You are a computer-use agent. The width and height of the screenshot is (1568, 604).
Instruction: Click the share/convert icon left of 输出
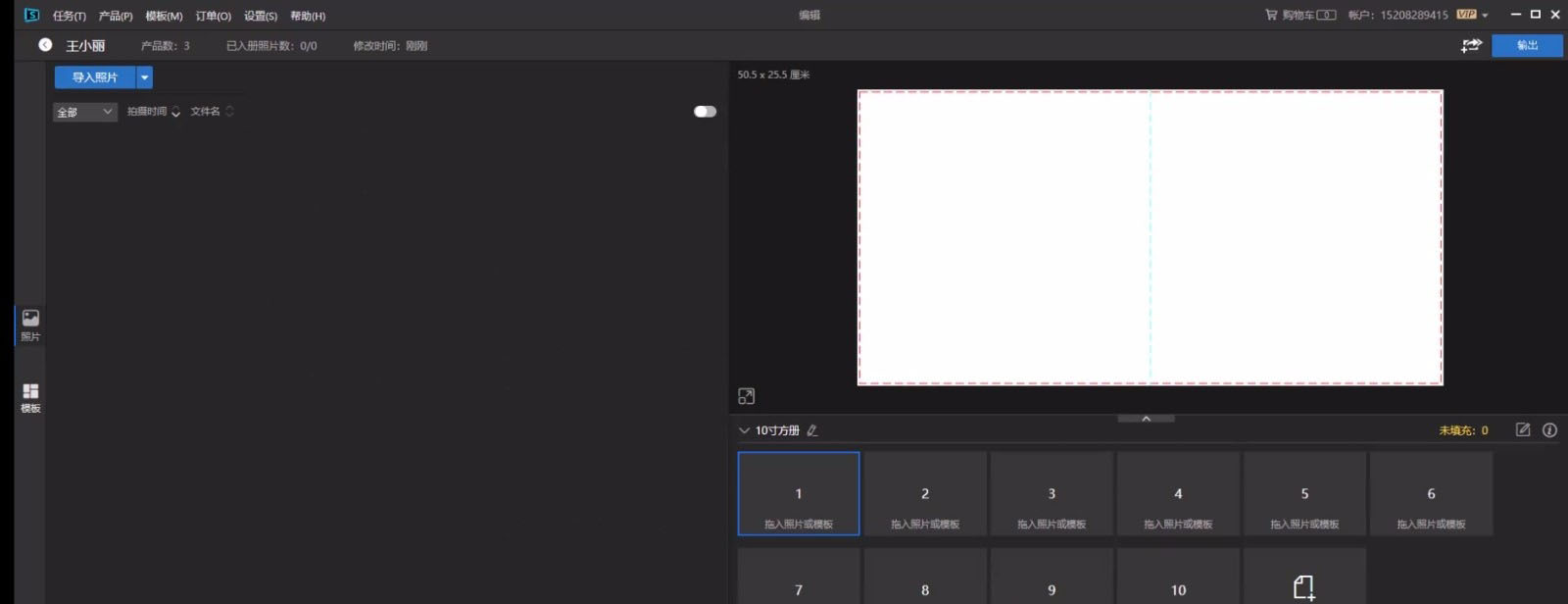tap(1471, 45)
